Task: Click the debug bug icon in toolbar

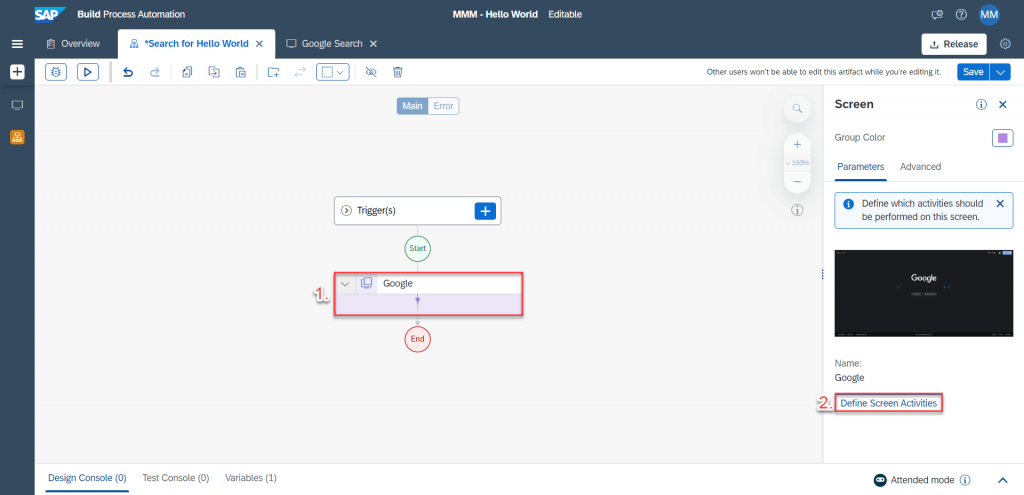Action: point(56,72)
